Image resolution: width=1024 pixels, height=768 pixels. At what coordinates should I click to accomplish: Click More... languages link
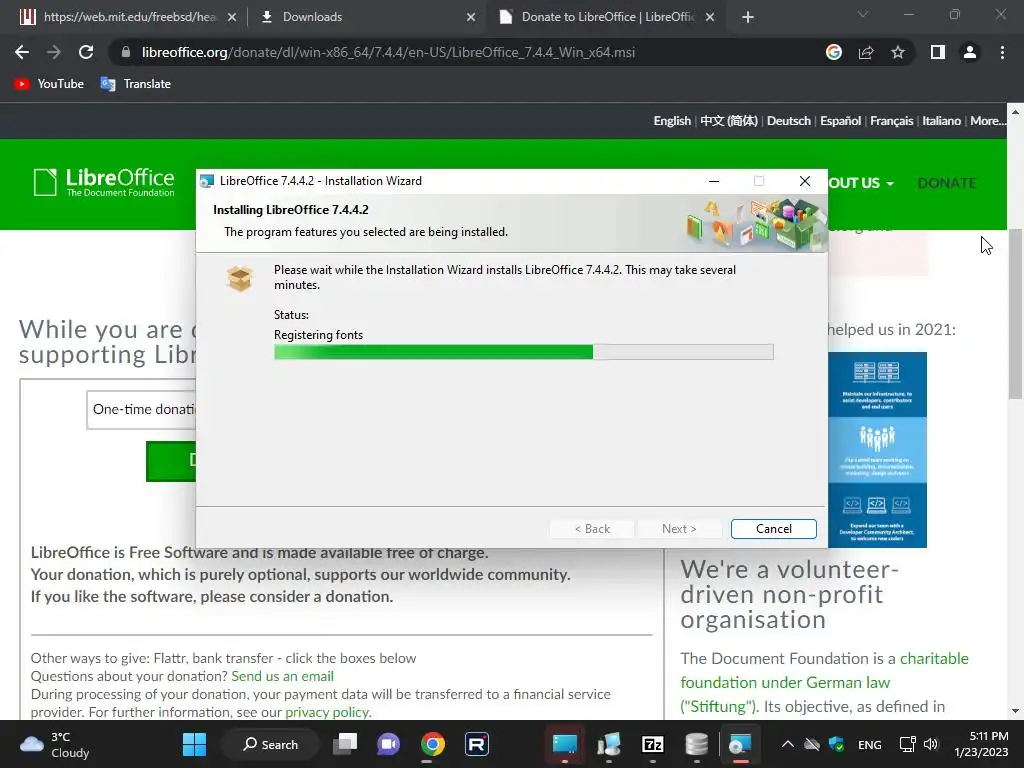[x=987, y=121]
